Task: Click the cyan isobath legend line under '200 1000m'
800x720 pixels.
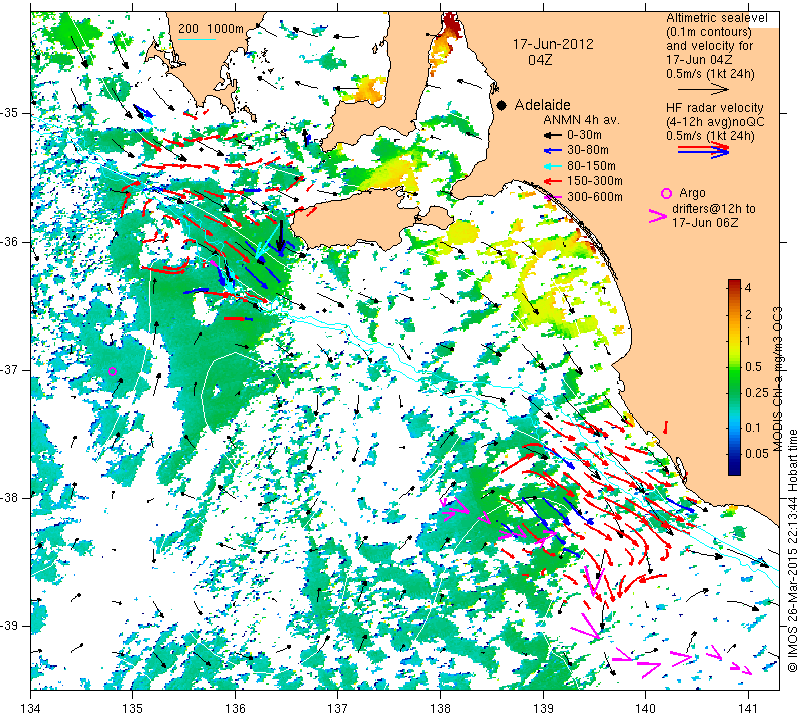Action: (196, 39)
